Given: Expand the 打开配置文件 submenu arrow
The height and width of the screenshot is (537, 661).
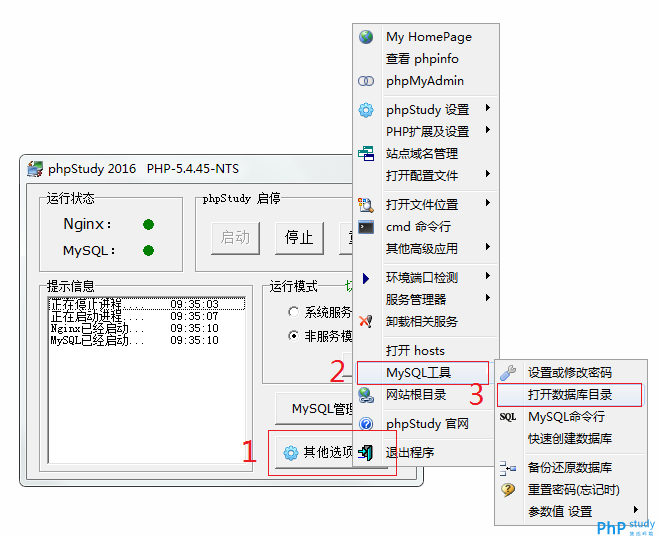Looking at the screenshot, I should 488,173.
